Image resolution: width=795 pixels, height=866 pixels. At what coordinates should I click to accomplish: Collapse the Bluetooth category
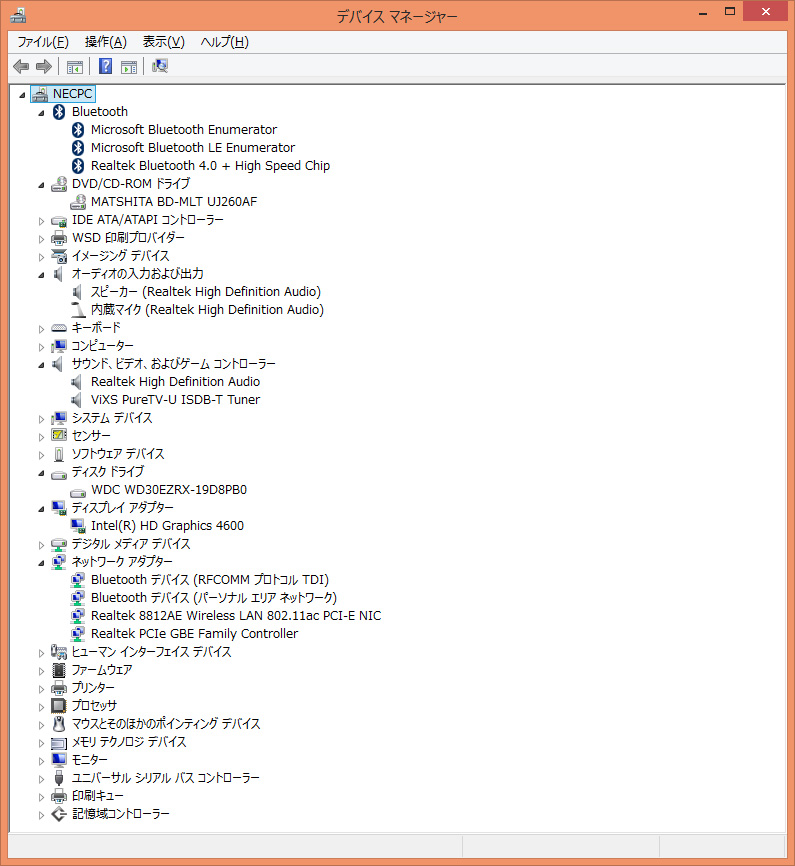(x=42, y=112)
